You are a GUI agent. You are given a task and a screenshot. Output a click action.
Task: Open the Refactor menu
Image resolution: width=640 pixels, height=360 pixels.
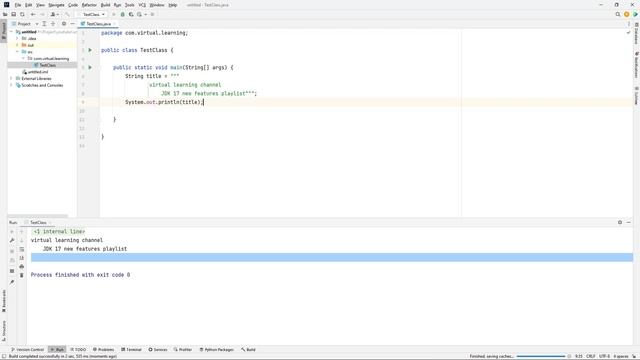(x=89, y=5)
